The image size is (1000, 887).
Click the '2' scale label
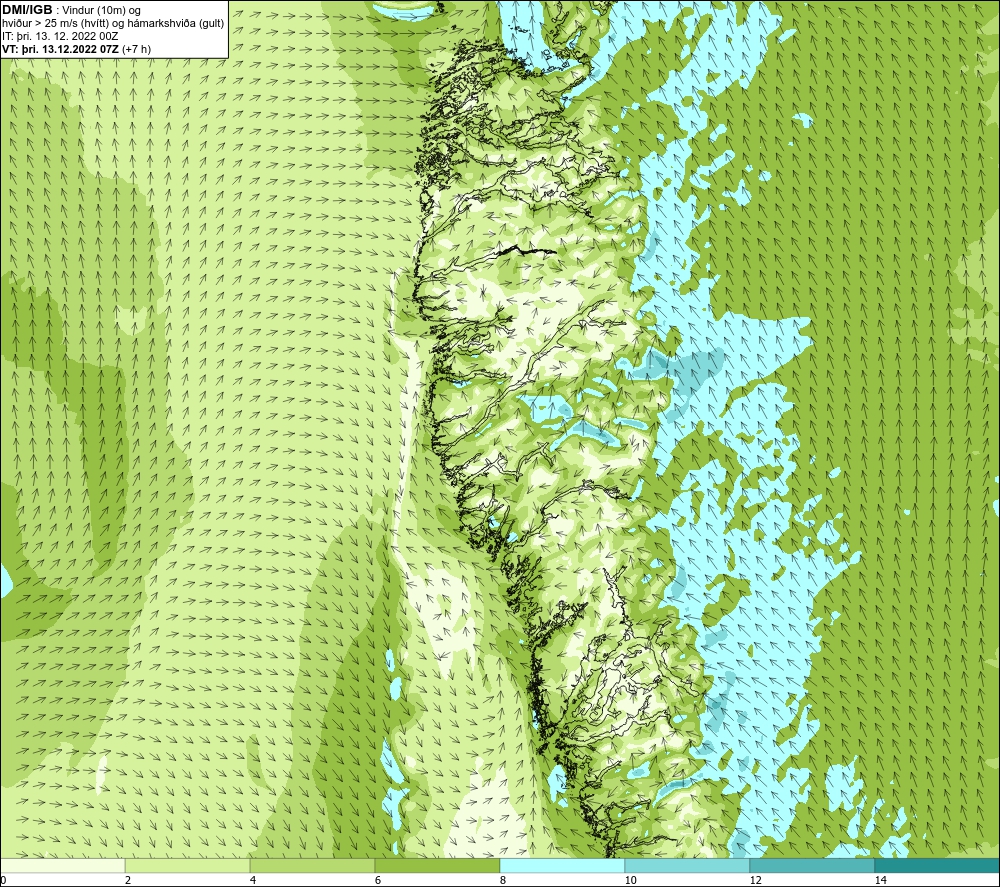pos(128,880)
